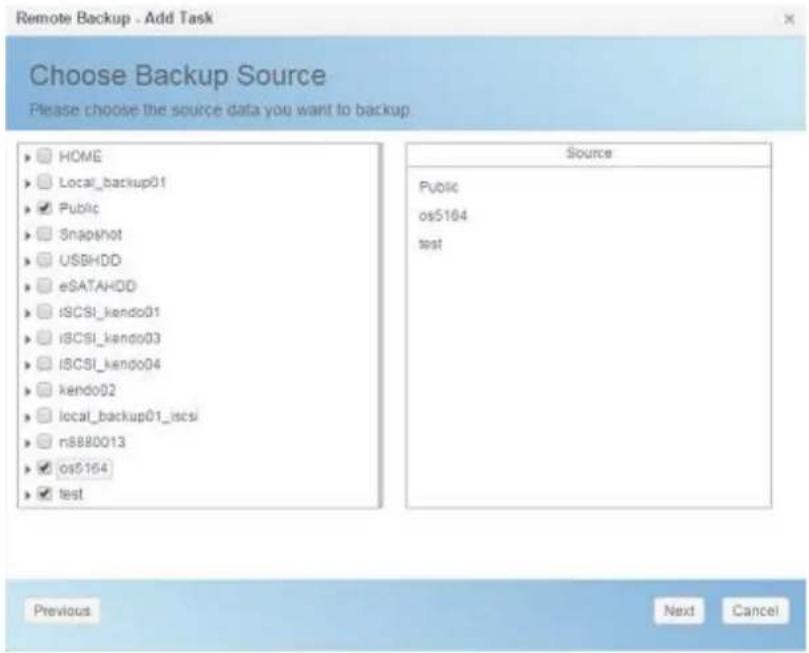Select the test label in folder tree
Viewport: 809px width, 653px height.
pos(71,494)
